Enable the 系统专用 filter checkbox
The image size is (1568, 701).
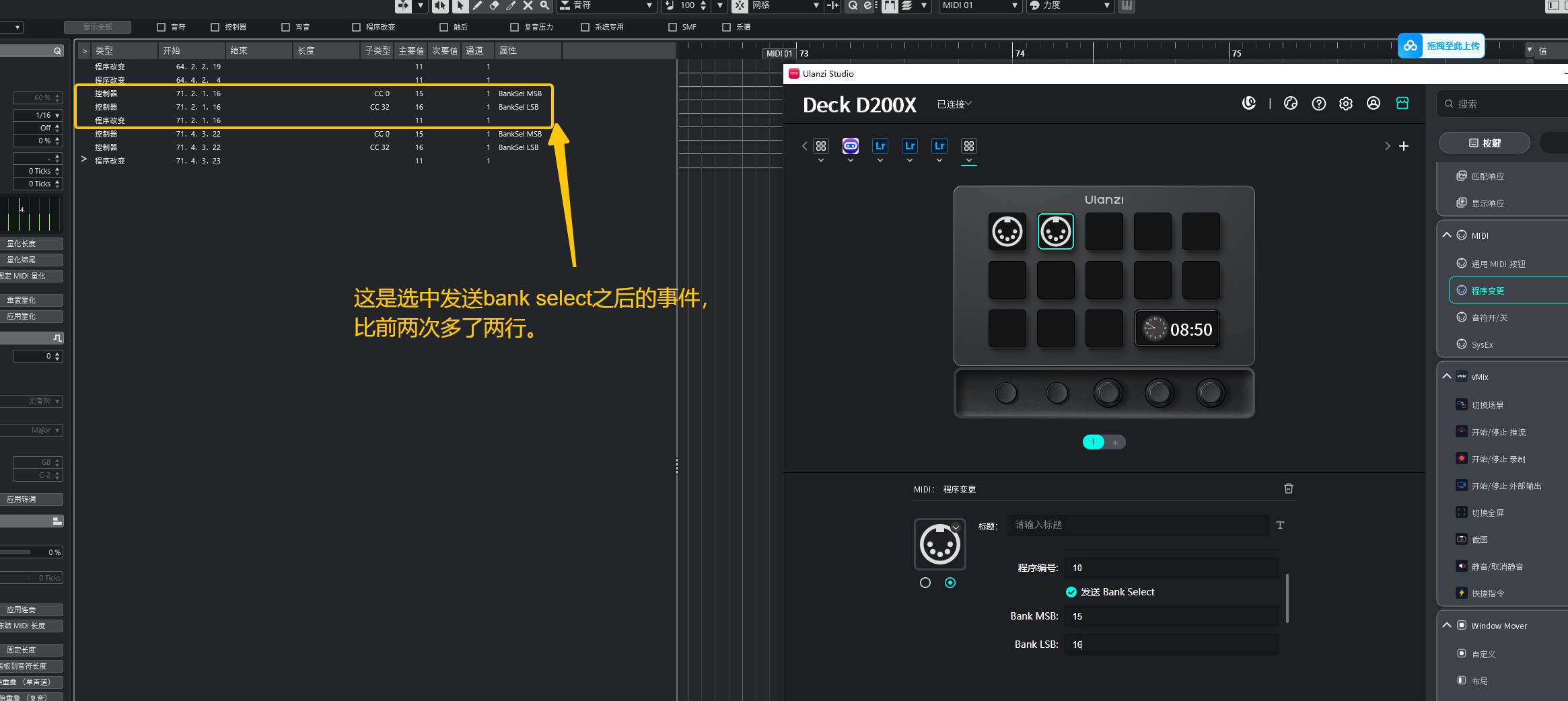(585, 27)
